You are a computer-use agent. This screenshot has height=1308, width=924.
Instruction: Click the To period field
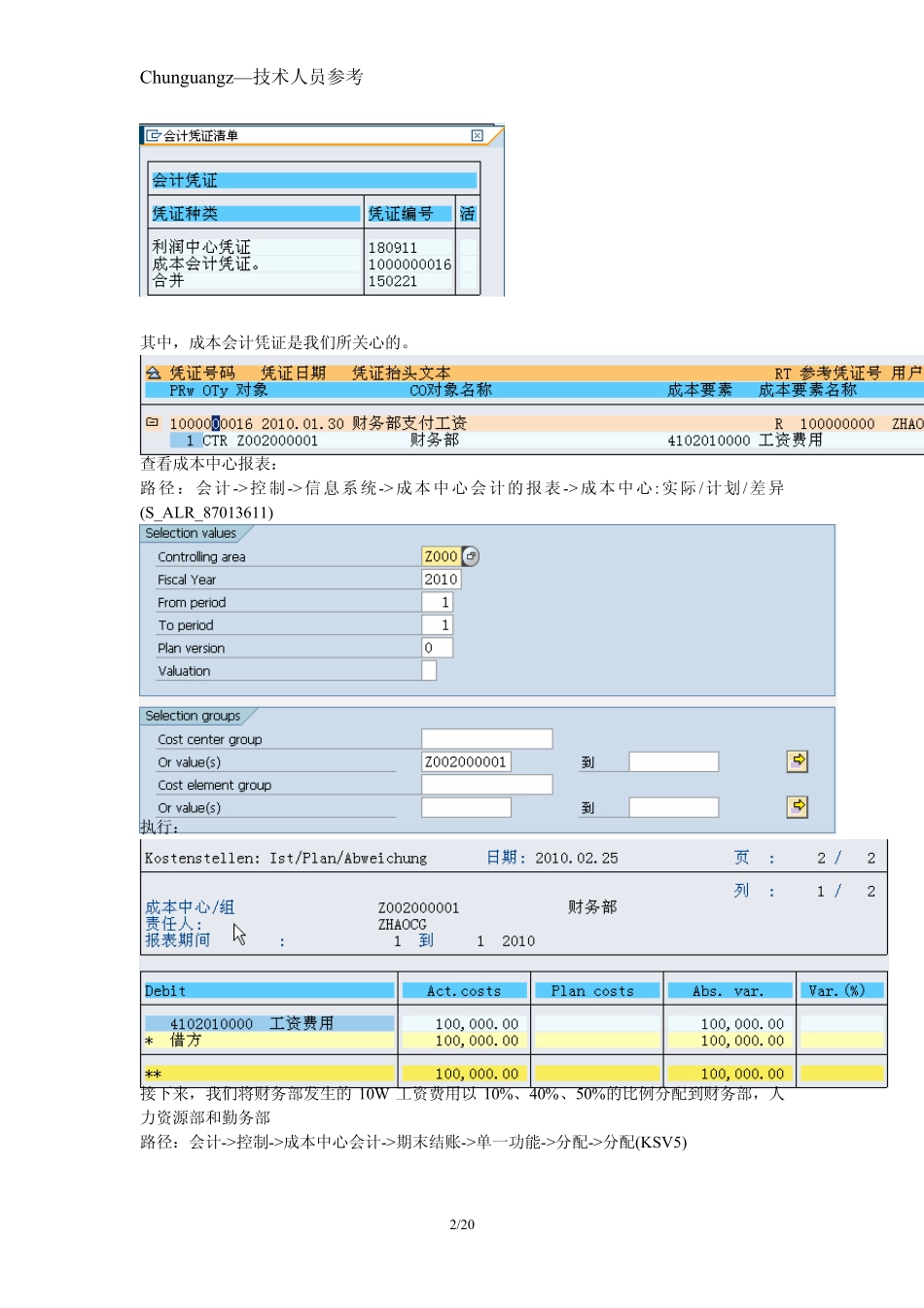(x=437, y=624)
